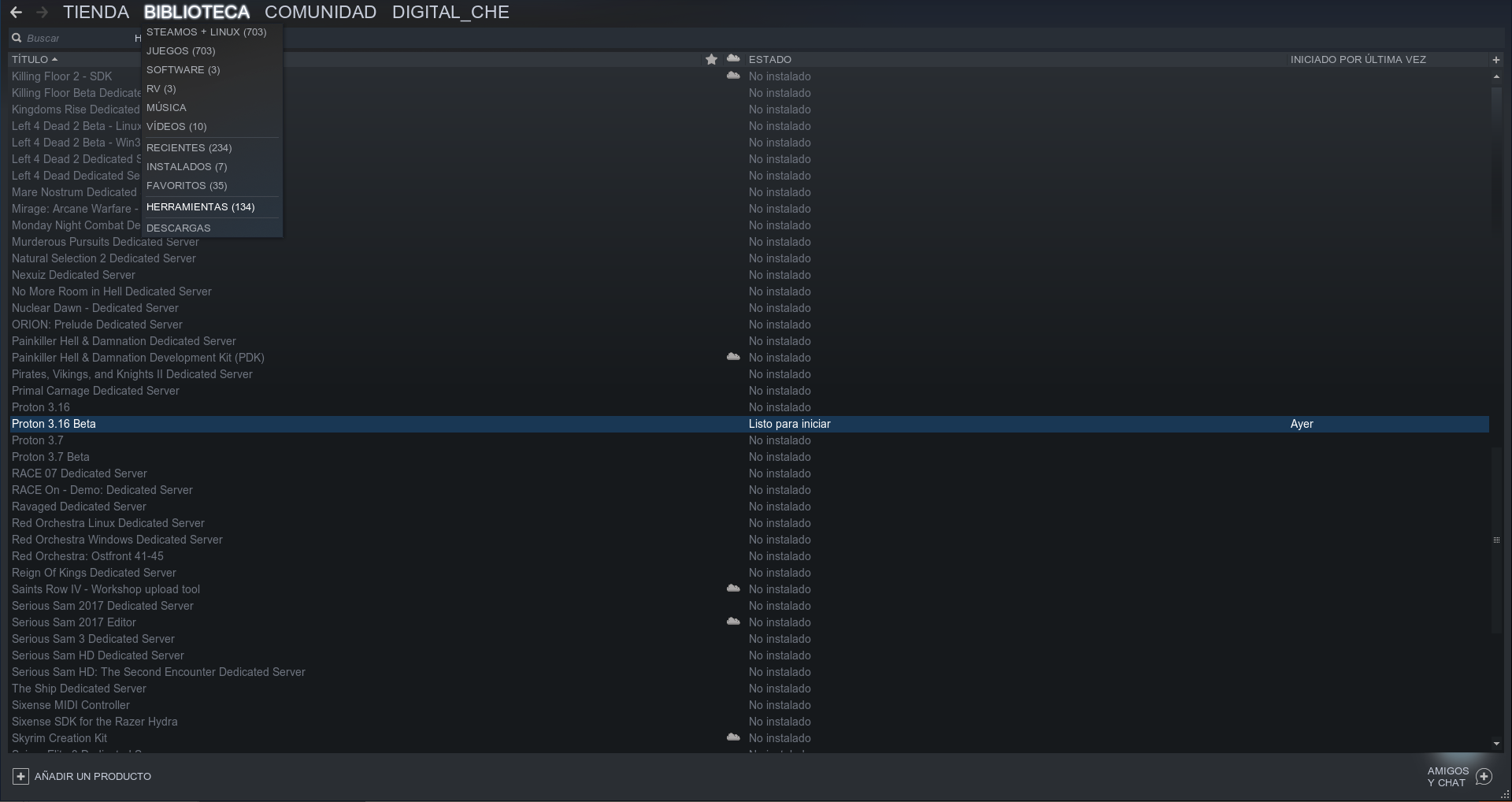This screenshot has width=1512, height=802.
Task: Click the search magnifier icon
Action: [x=17, y=38]
